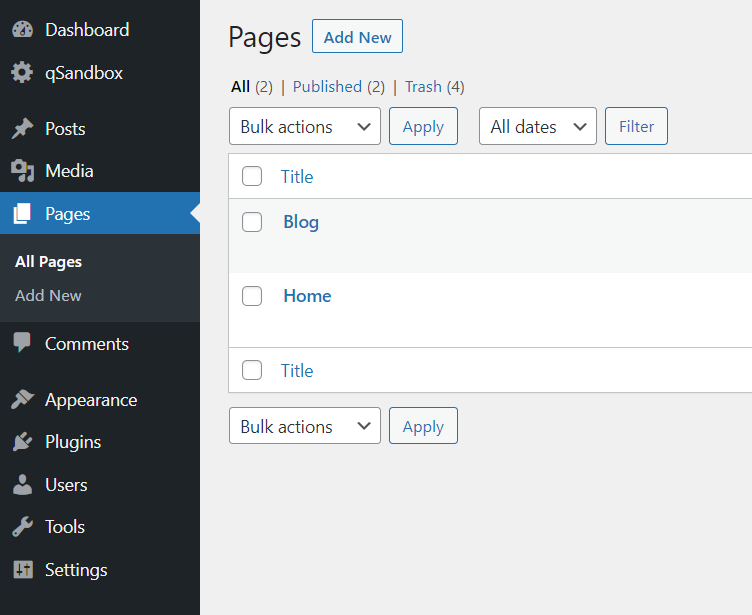Sort by the header Title column

point(297,177)
